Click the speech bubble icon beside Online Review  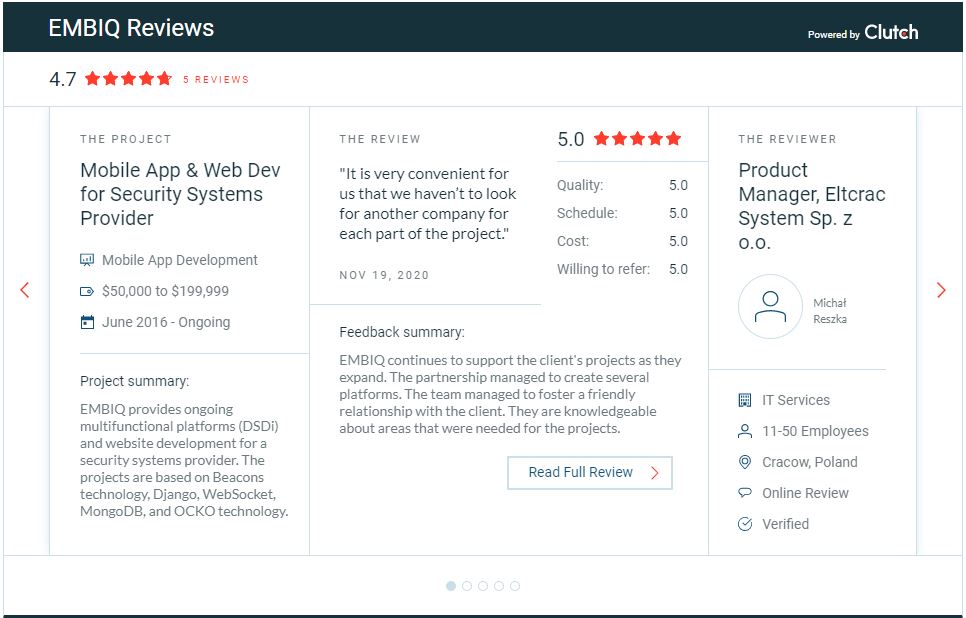[x=745, y=493]
